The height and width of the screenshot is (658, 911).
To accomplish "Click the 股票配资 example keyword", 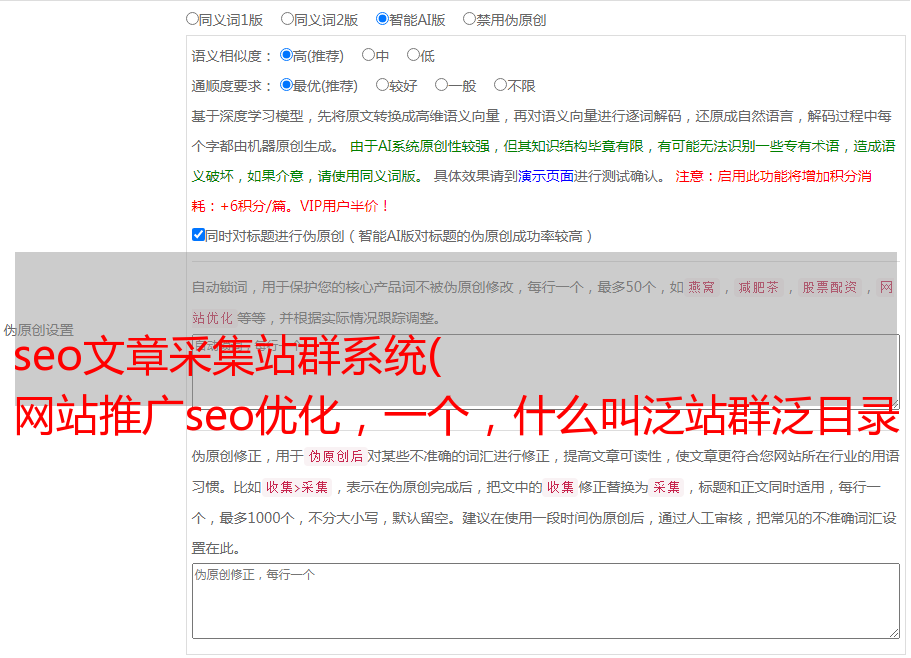I will click(830, 287).
